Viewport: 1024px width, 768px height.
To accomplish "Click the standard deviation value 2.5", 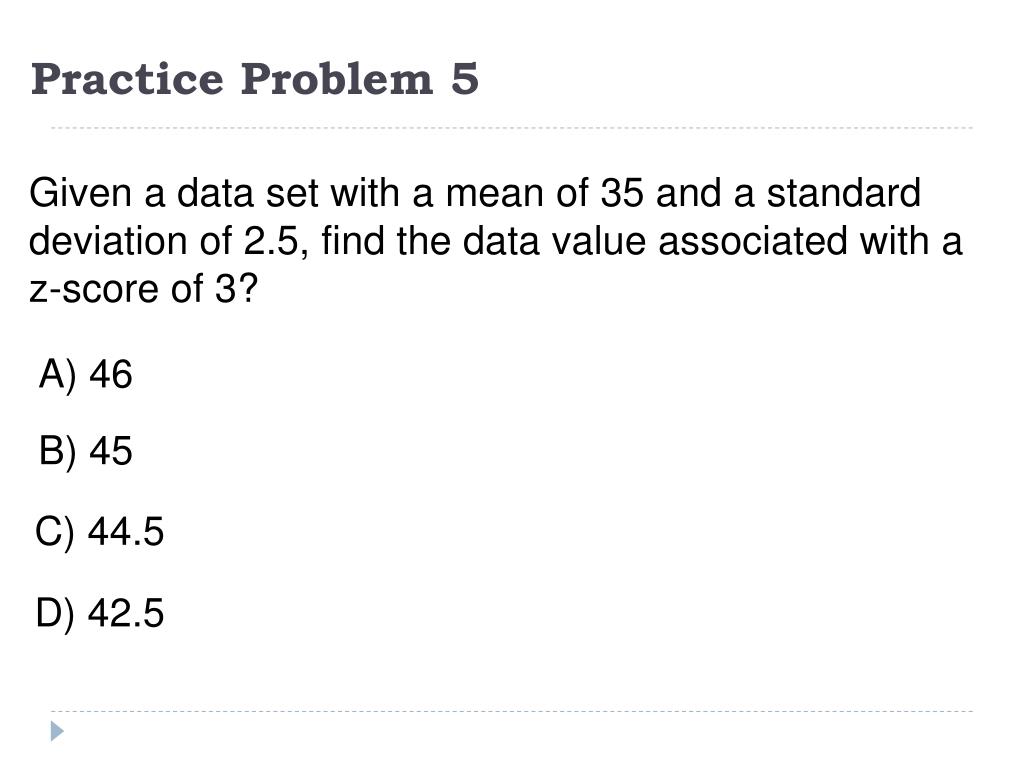I will point(270,241).
